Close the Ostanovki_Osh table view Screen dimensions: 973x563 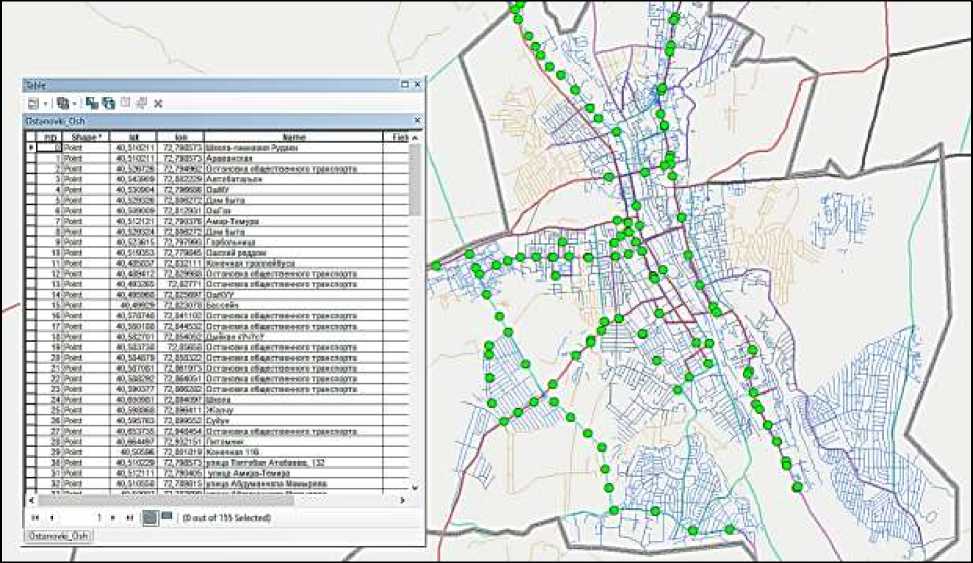click(417, 120)
